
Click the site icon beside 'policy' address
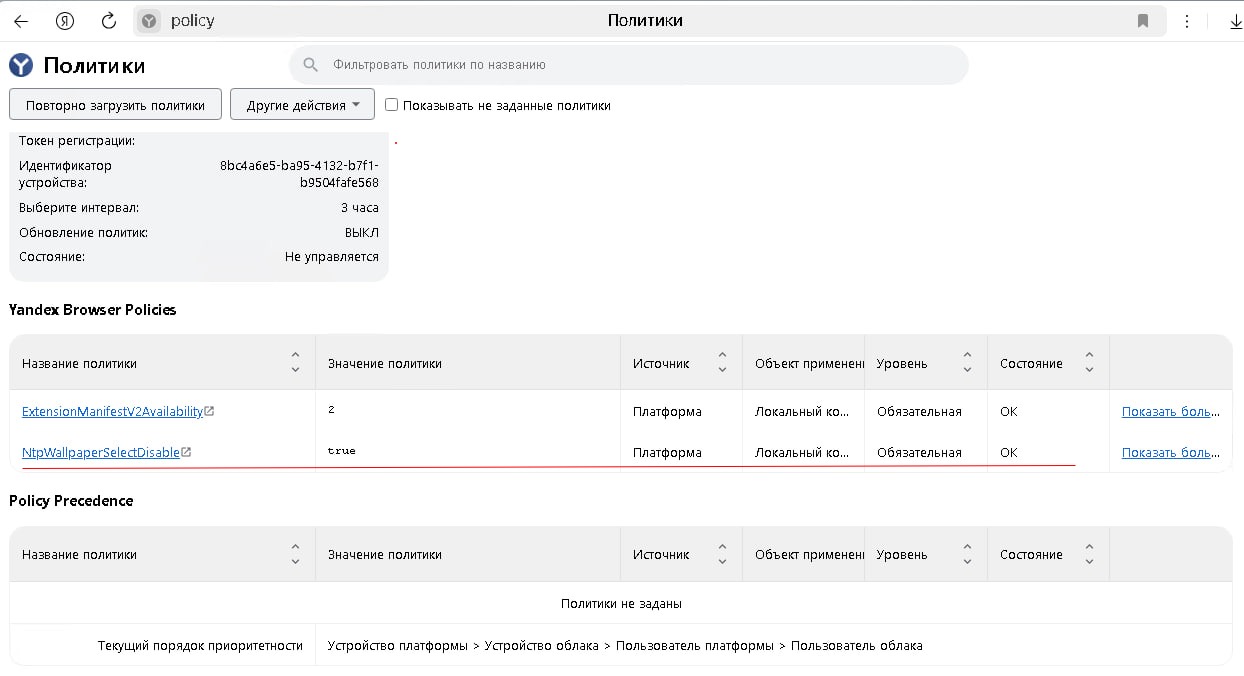click(149, 21)
